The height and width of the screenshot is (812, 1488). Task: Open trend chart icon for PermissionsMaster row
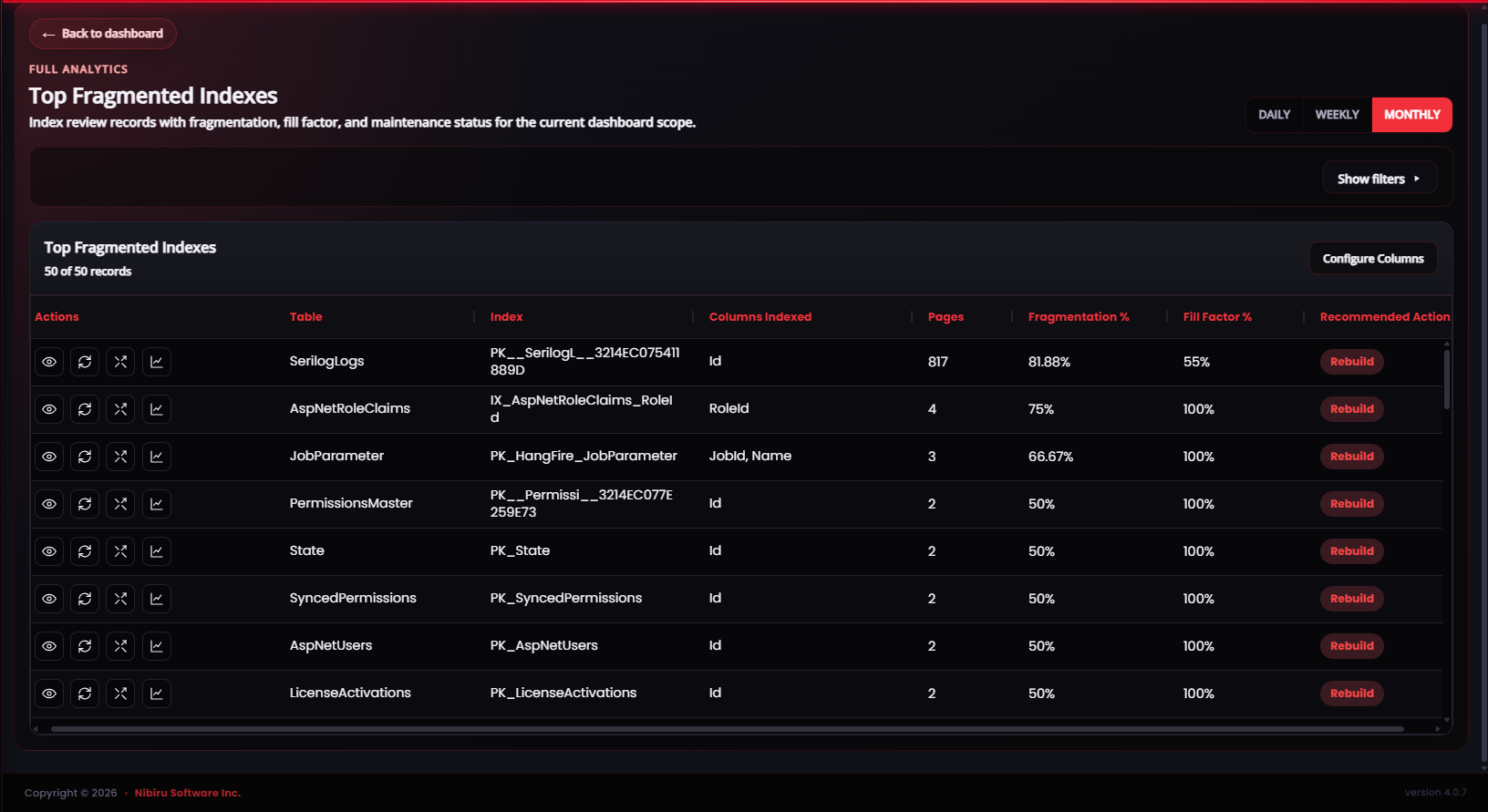point(157,504)
